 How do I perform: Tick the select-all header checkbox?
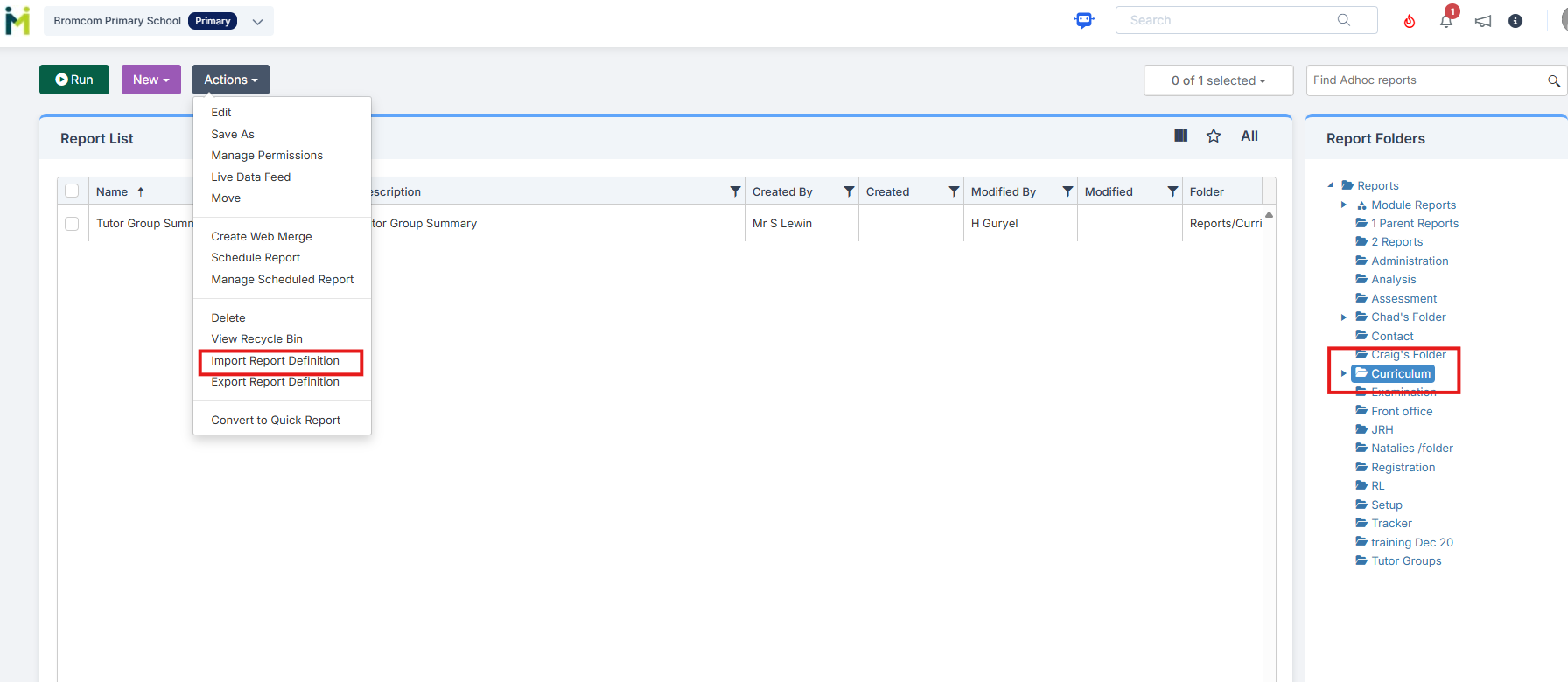pyautogui.click(x=72, y=191)
